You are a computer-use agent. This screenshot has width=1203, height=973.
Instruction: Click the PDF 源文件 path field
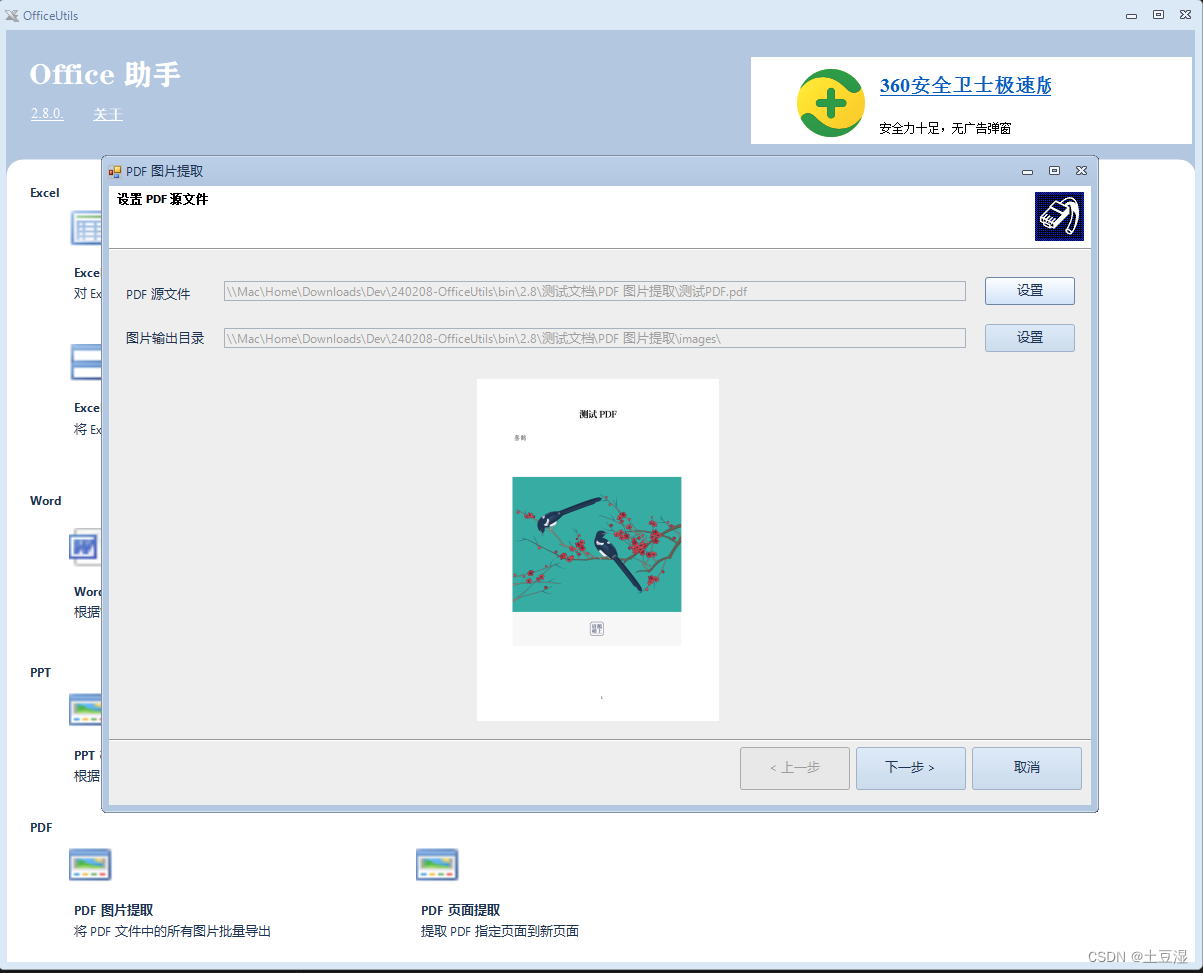595,291
